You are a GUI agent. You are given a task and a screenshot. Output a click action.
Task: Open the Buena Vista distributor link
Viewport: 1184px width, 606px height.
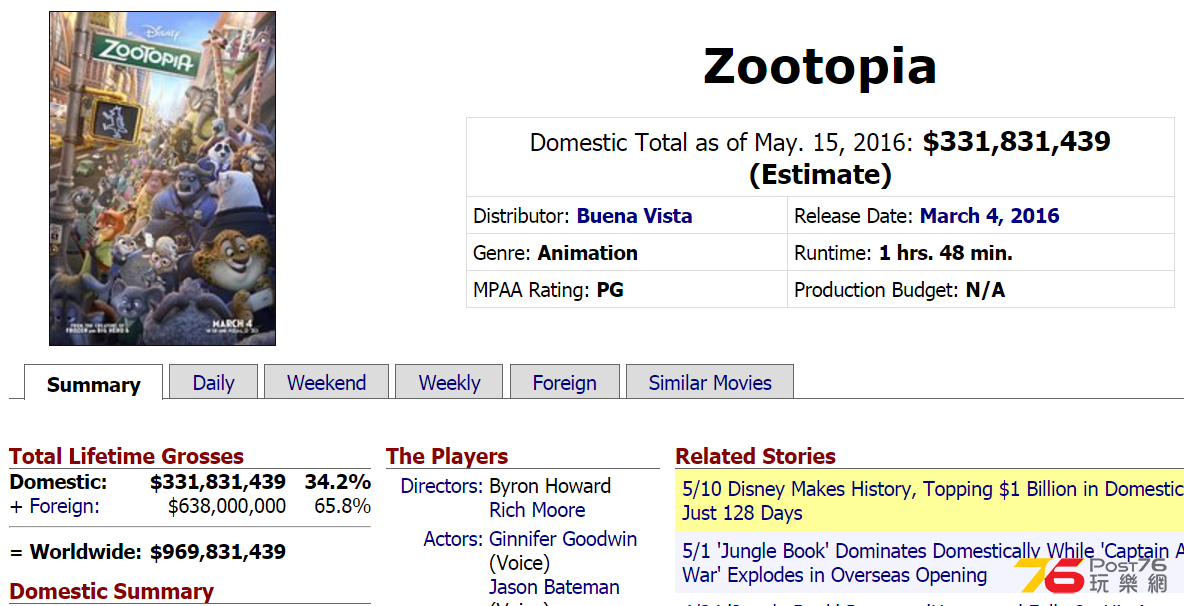coord(634,216)
